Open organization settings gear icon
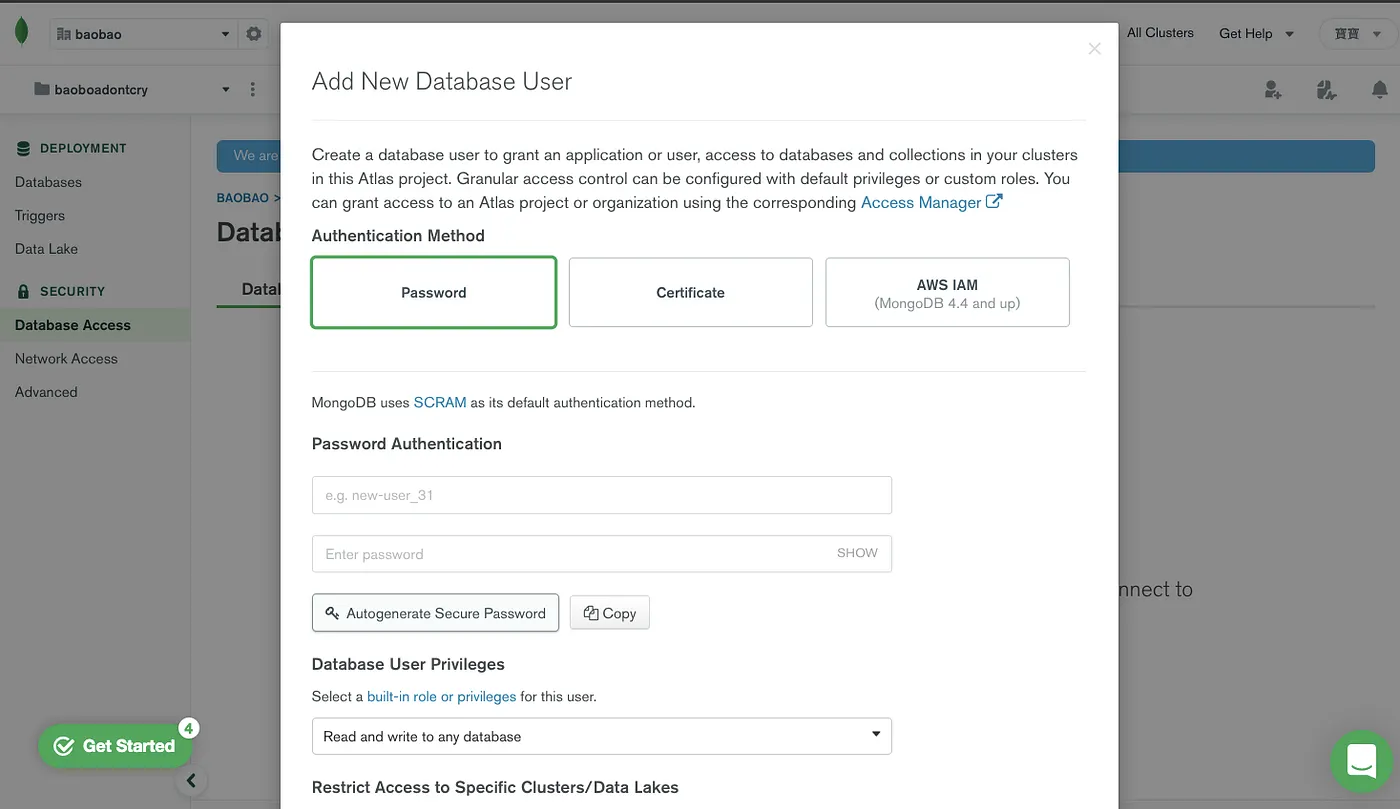Screen dimensions: 1400x809 pyautogui.click(x=254, y=33)
